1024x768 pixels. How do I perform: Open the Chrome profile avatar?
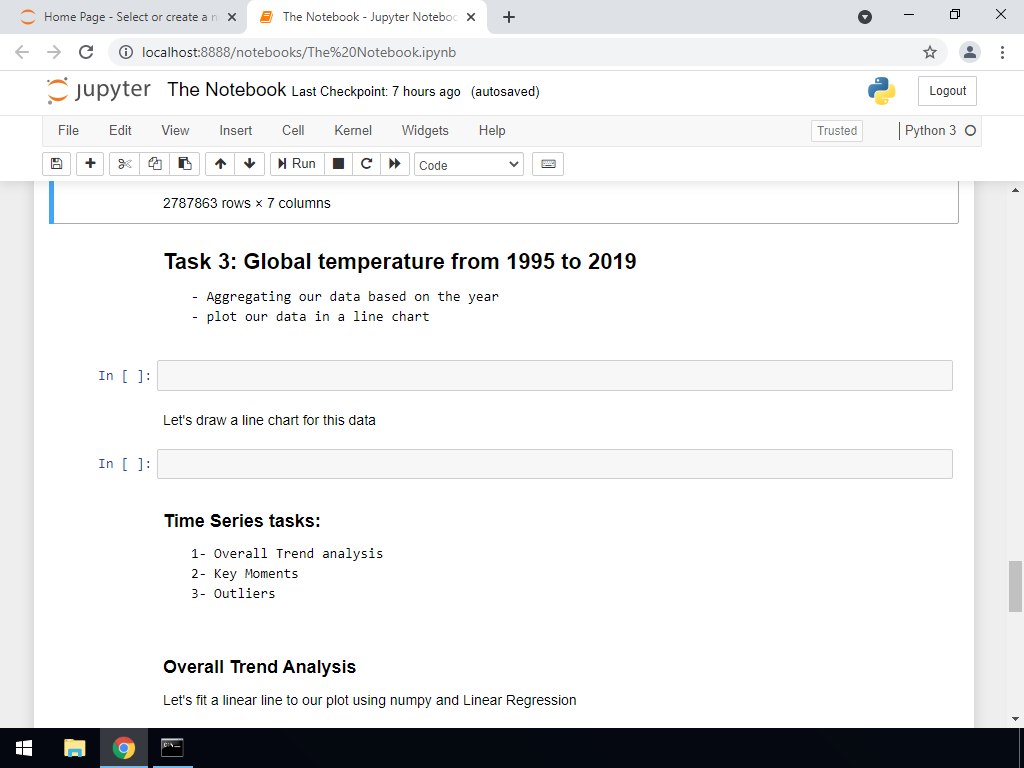(x=970, y=52)
